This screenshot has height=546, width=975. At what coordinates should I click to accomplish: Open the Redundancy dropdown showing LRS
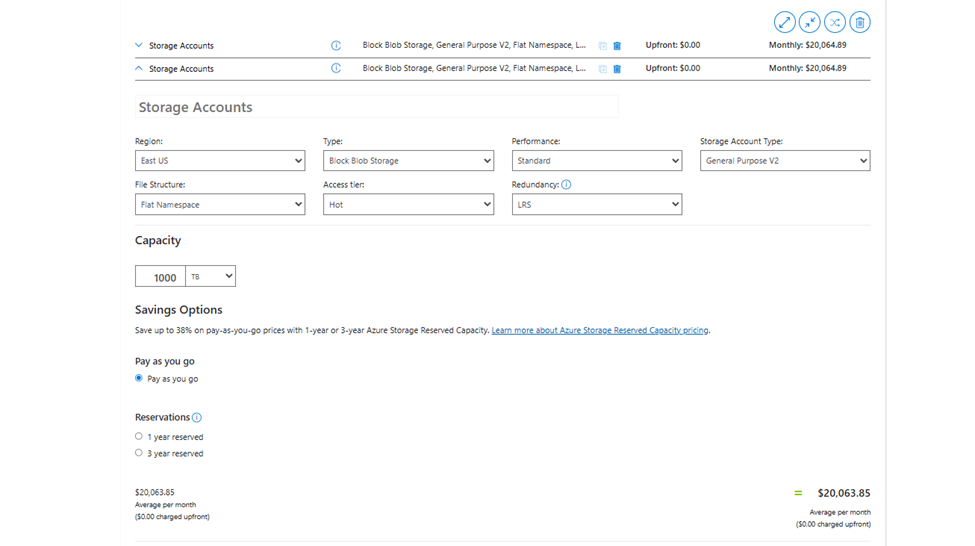tap(597, 204)
